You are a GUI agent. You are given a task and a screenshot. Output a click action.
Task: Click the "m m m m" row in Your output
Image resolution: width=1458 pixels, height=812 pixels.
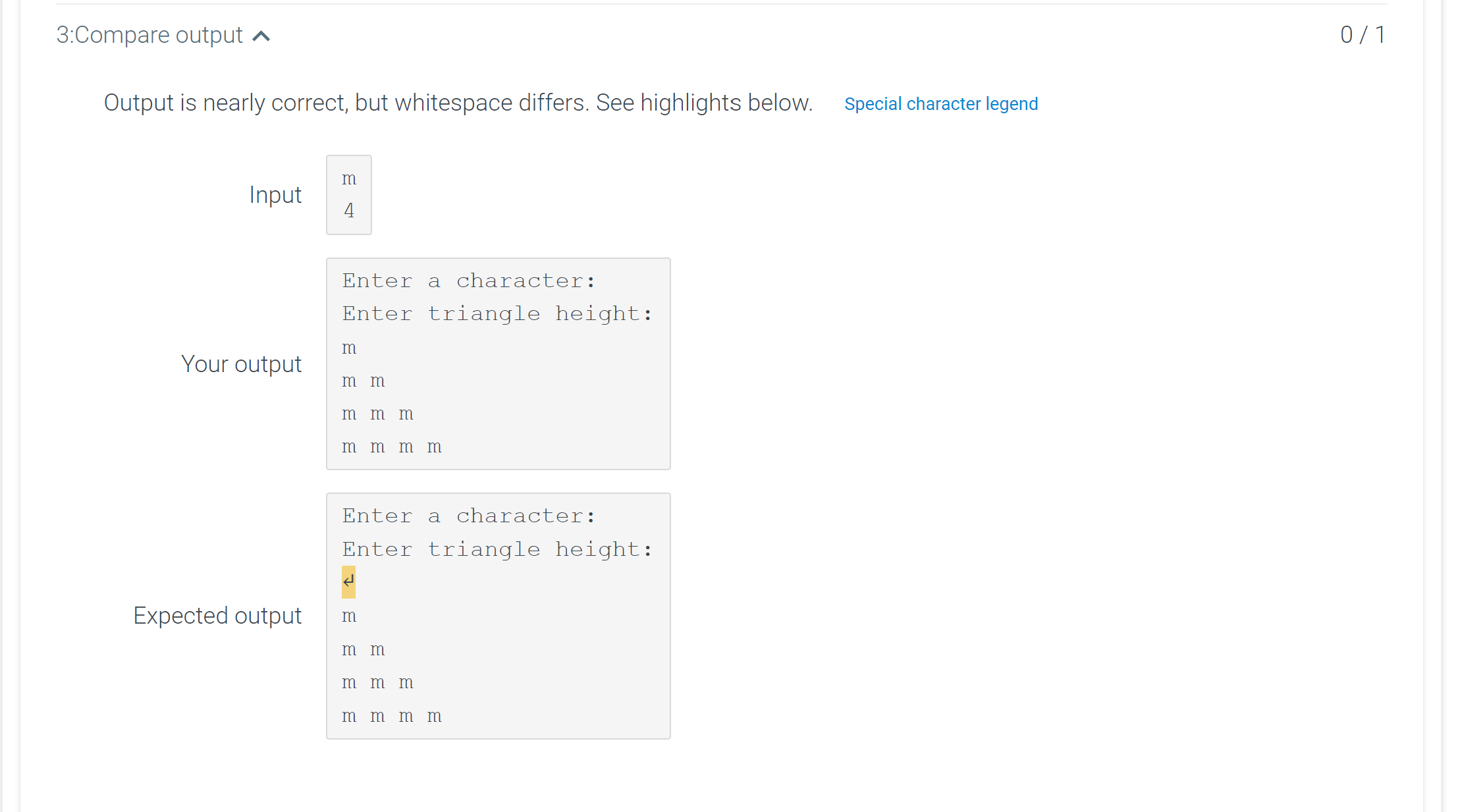point(392,447)
